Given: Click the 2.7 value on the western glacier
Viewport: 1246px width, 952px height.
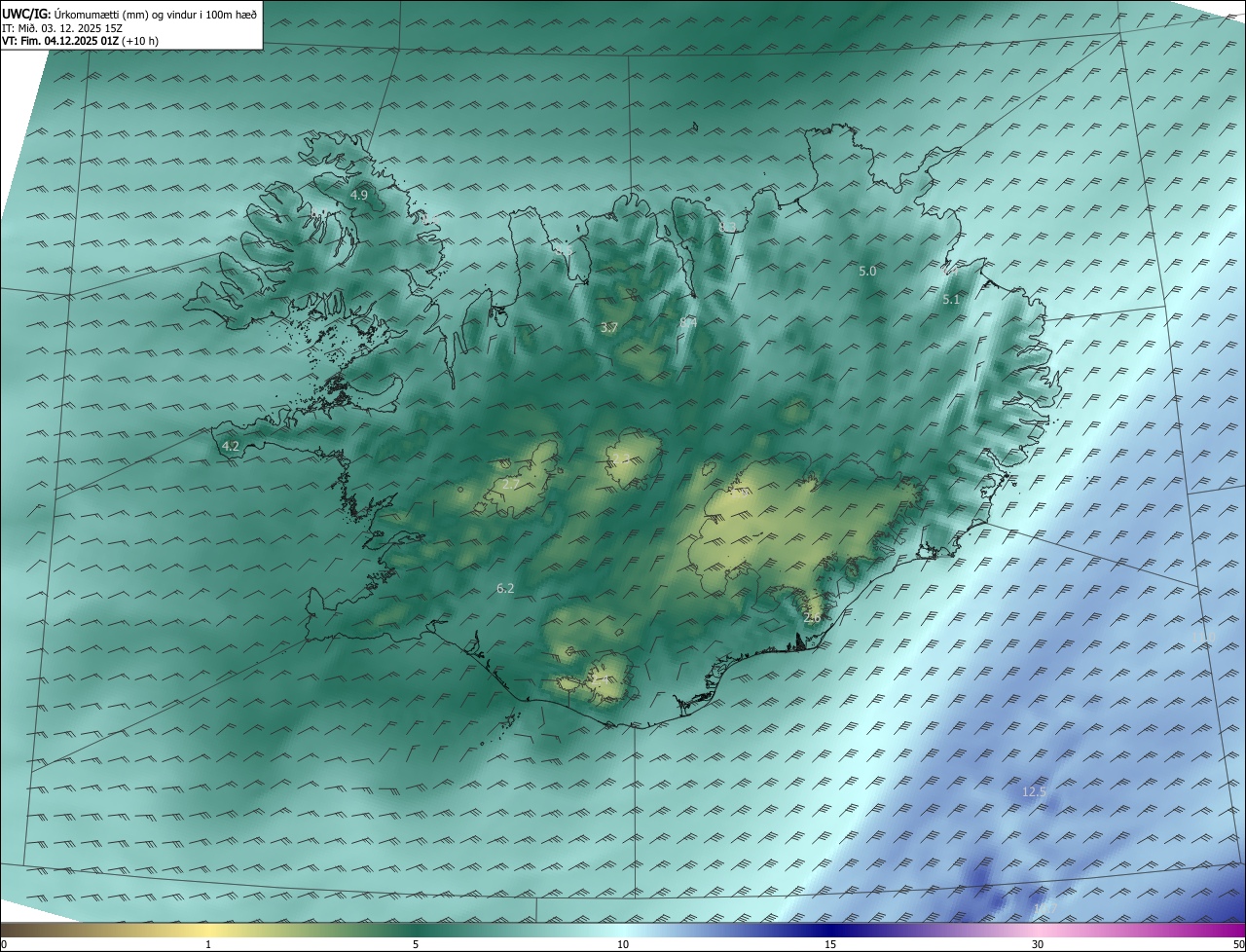Looking at the screenshot, I should (511, 484).
